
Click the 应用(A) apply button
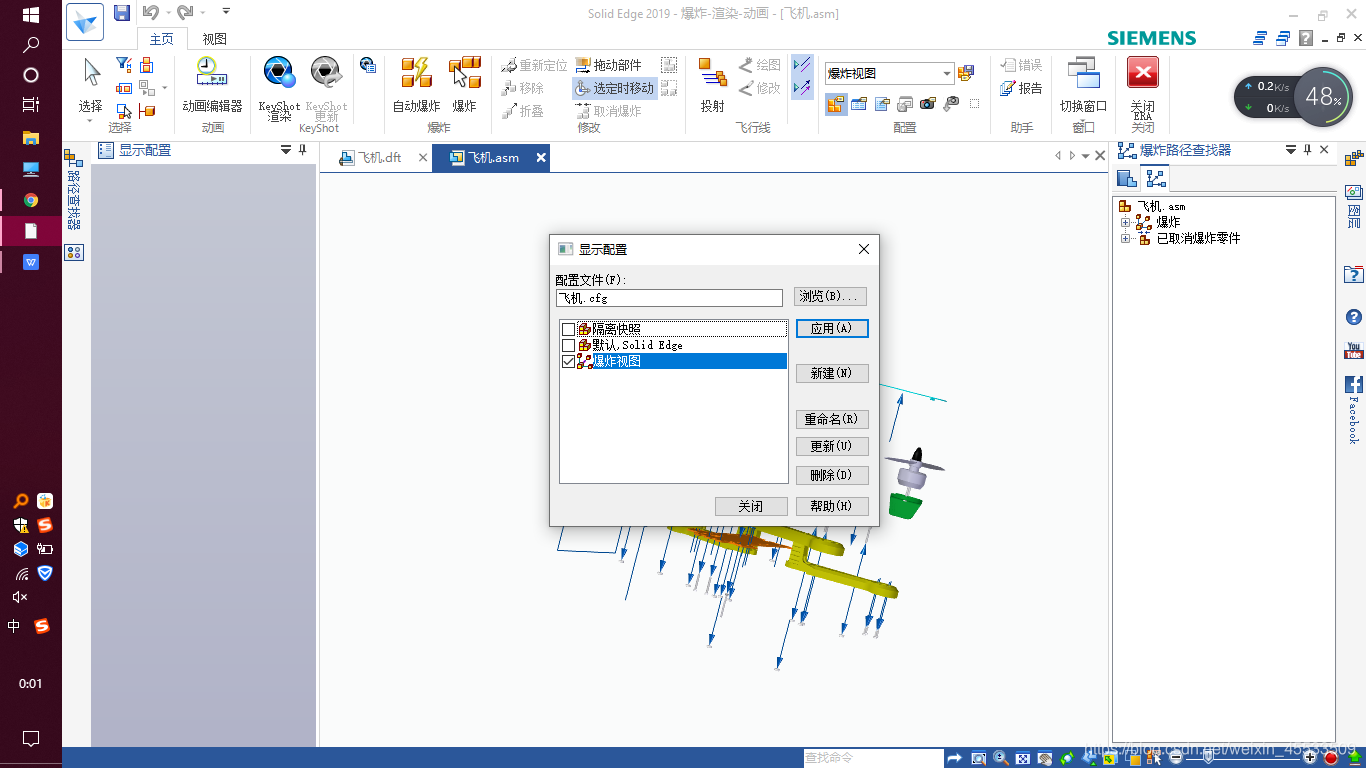832,329
